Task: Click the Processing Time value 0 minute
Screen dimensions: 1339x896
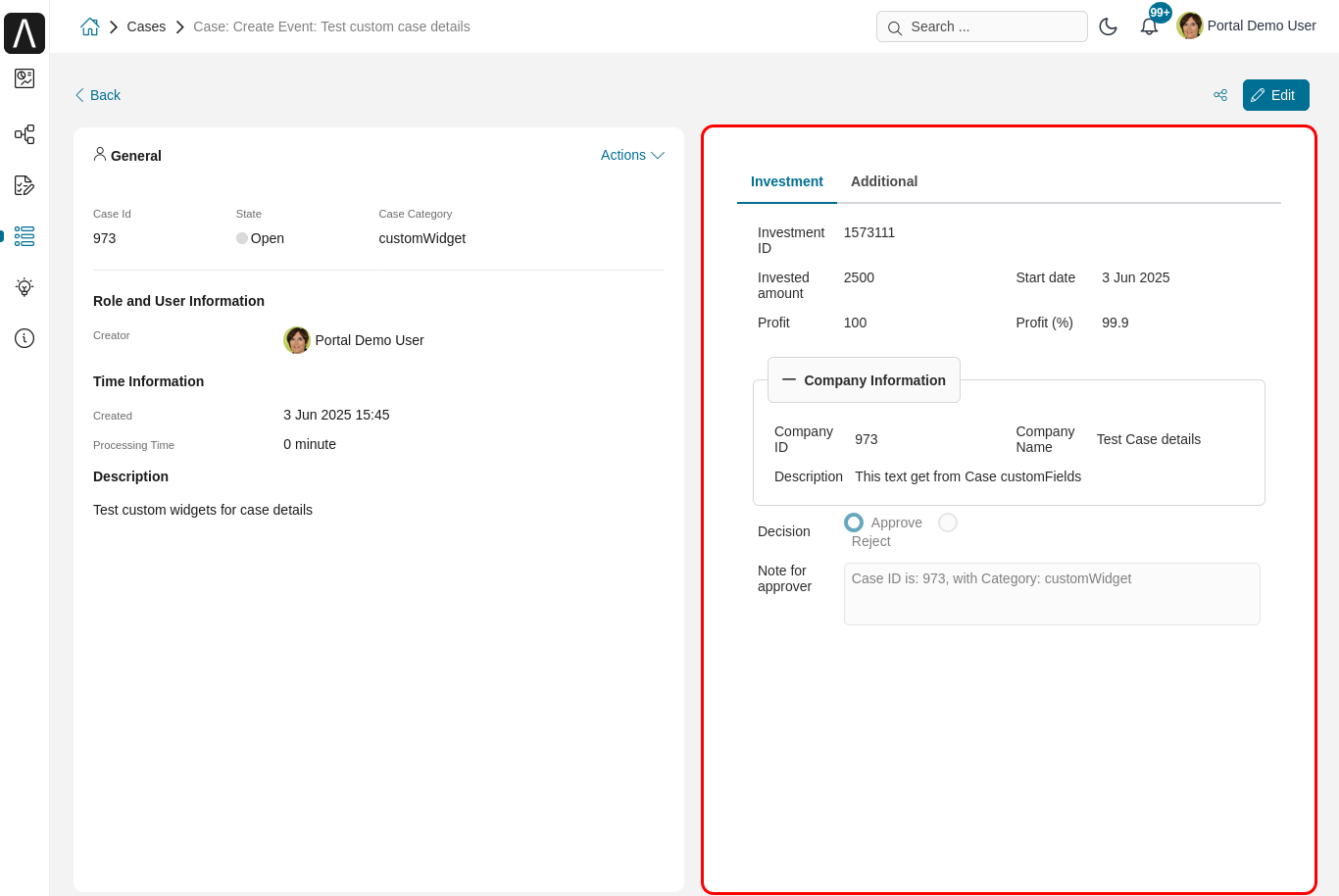Action: click(310, 444)
